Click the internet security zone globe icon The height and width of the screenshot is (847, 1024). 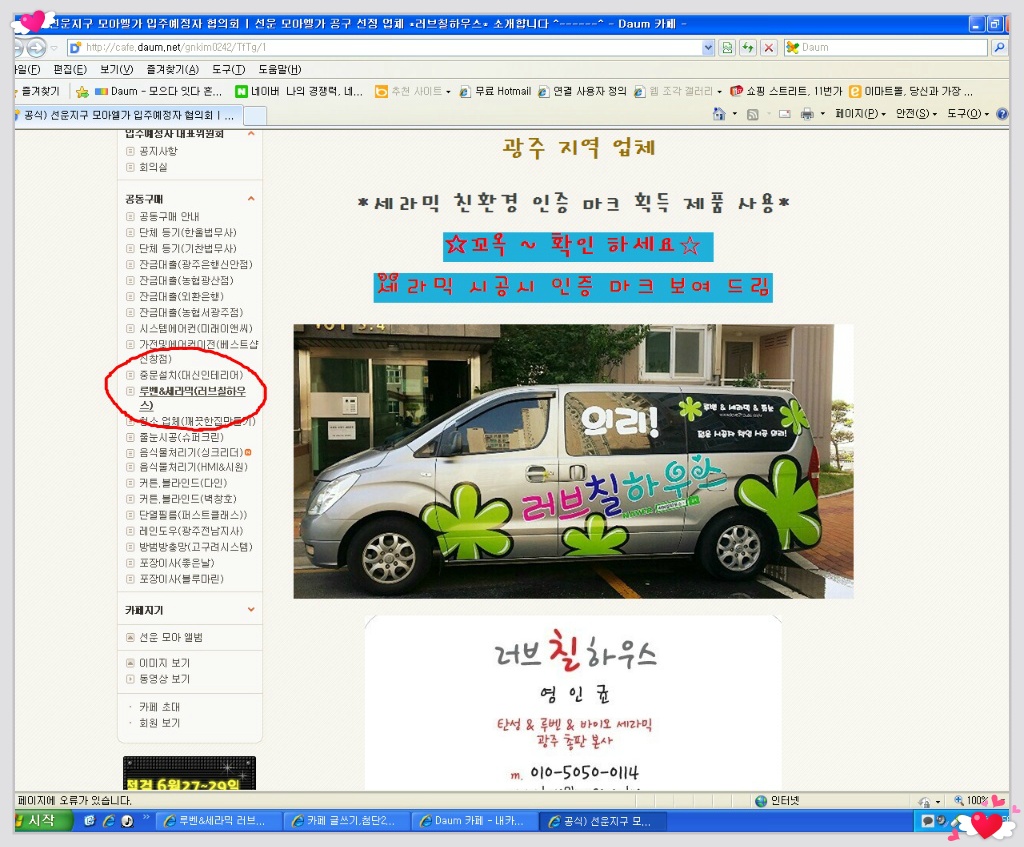coord(760,801)
